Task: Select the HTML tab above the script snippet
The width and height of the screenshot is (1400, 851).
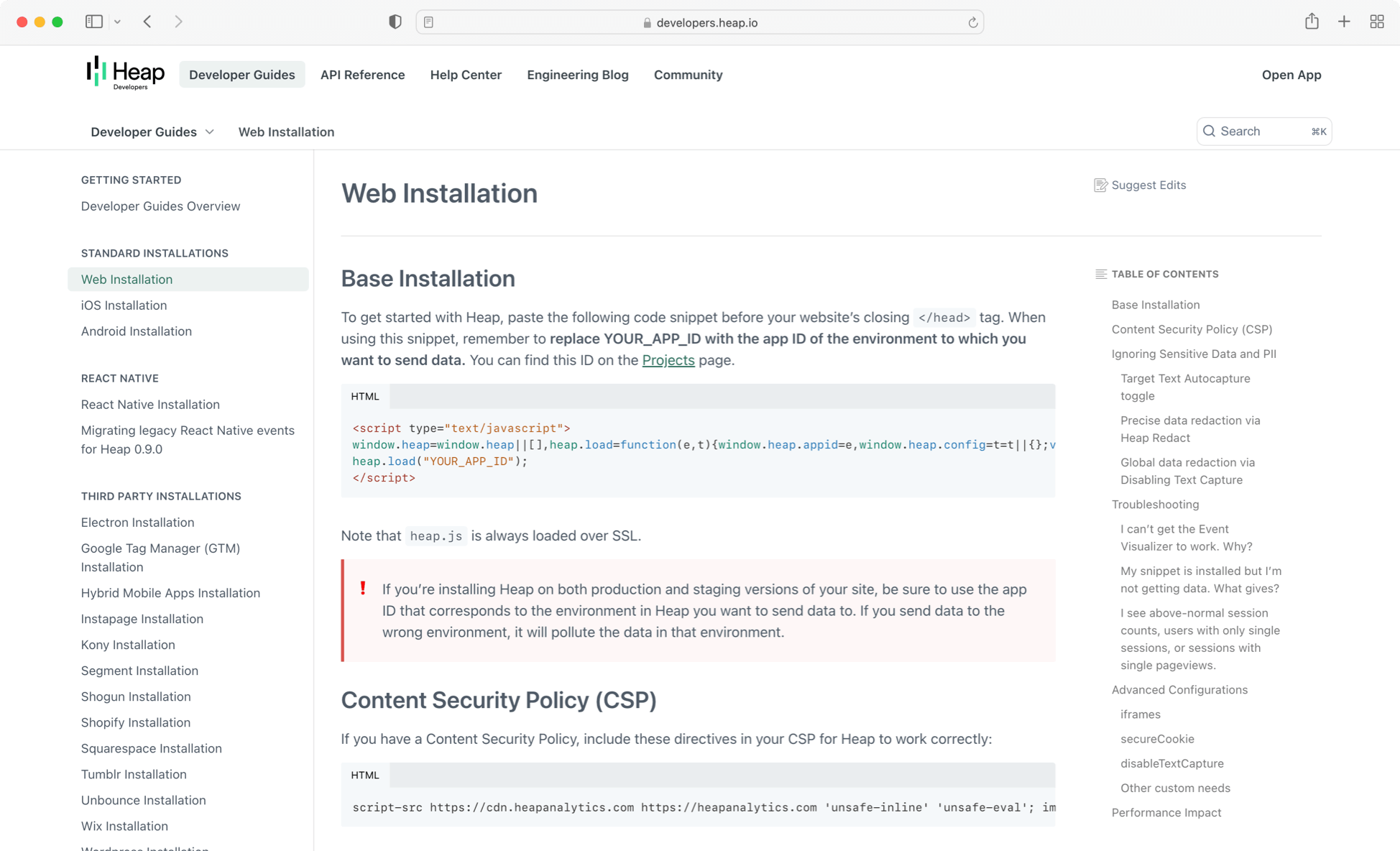Action: point(365,396)
